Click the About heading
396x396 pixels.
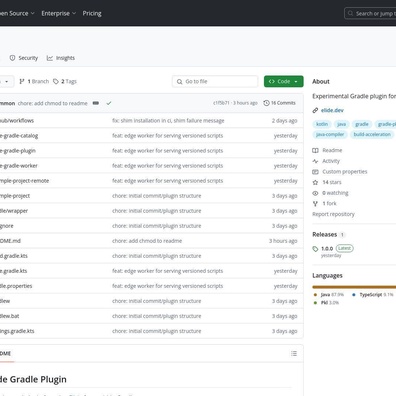click(321, 81)
